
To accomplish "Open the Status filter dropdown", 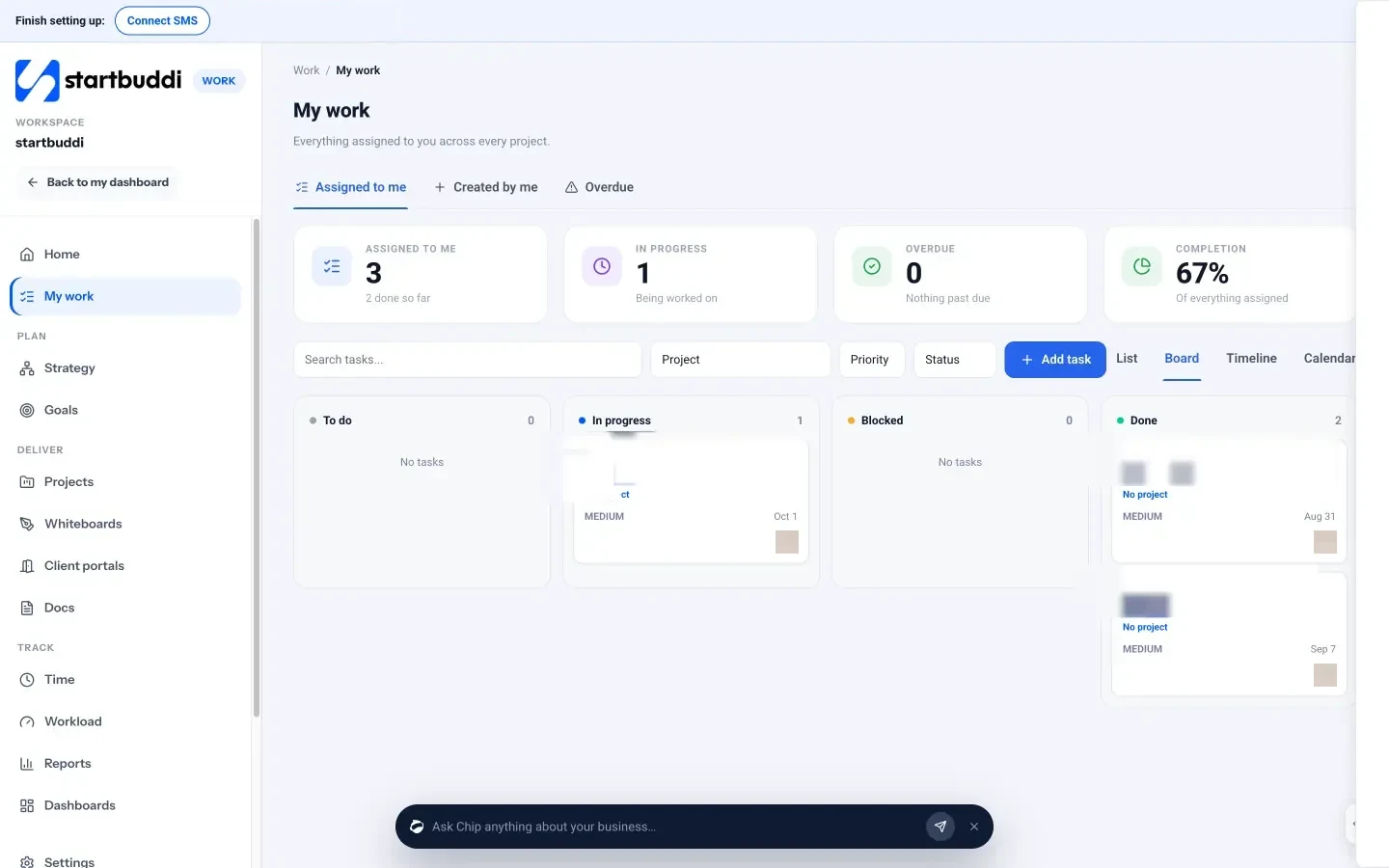I will click(954, 360).
